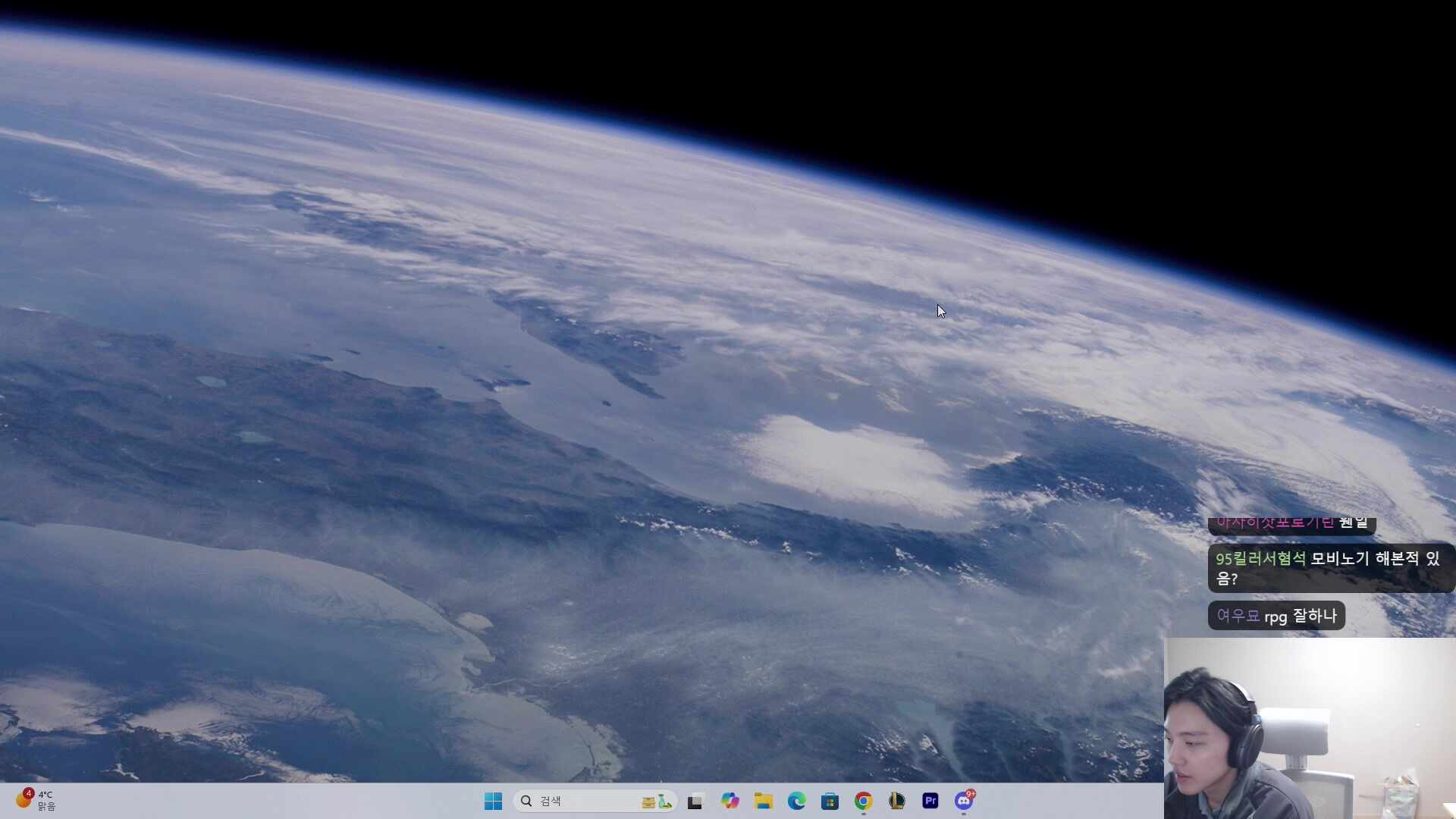This screenshot has width=1456, height=819.
Task: Click the magnifying glass in the search bar
Action: click(x=526, y=801)
